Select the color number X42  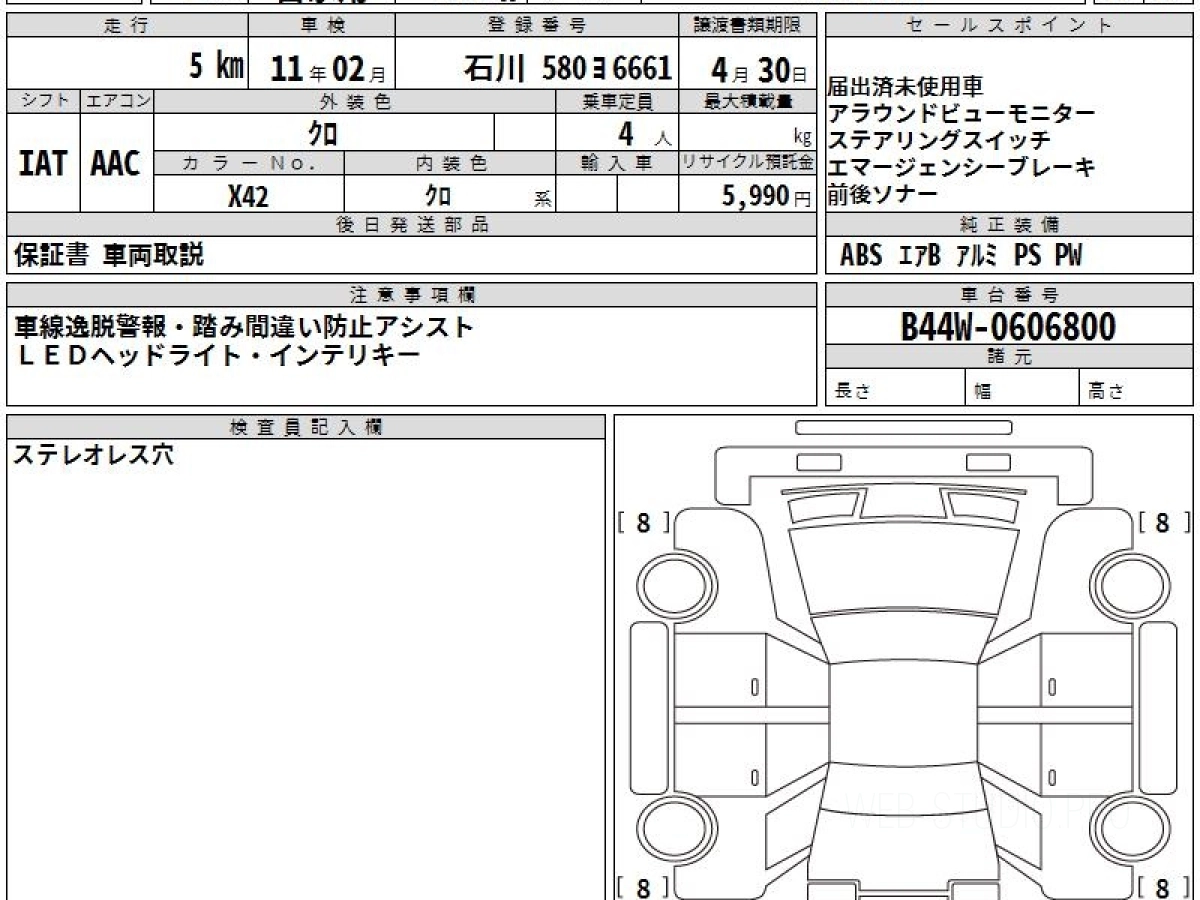point(248,196)
